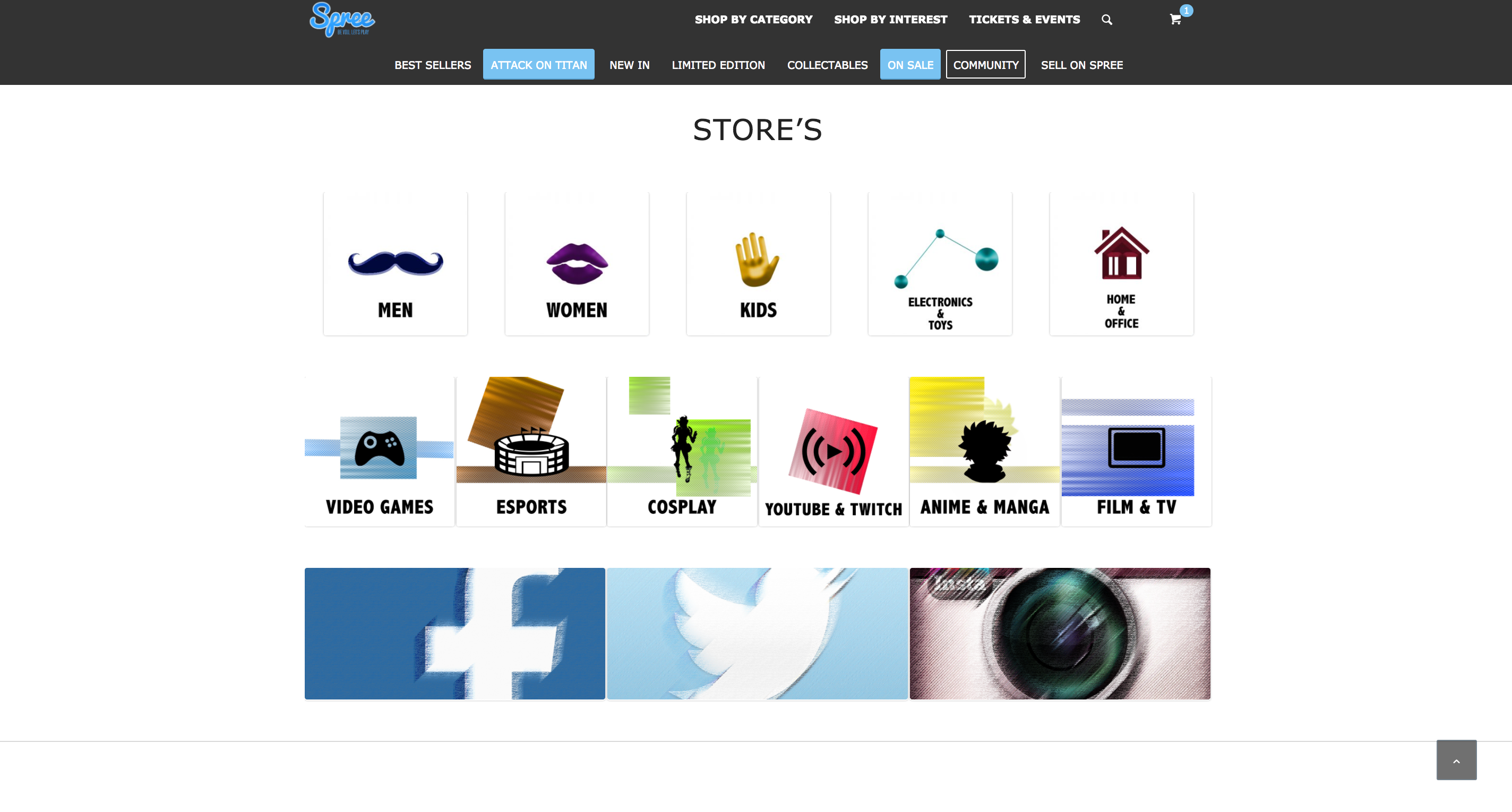Click the Facebook banner image
Image resolution: width=1512 pixels, height=812 pixels.
(455, 634)
